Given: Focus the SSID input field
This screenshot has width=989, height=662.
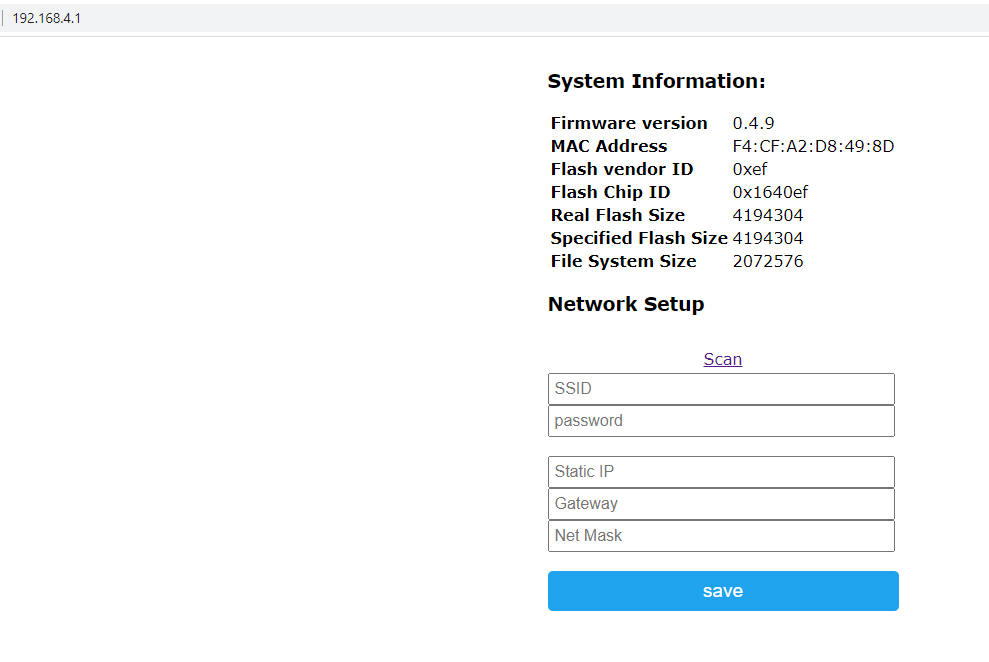Looking at the screenshot, I should (721, 389).
